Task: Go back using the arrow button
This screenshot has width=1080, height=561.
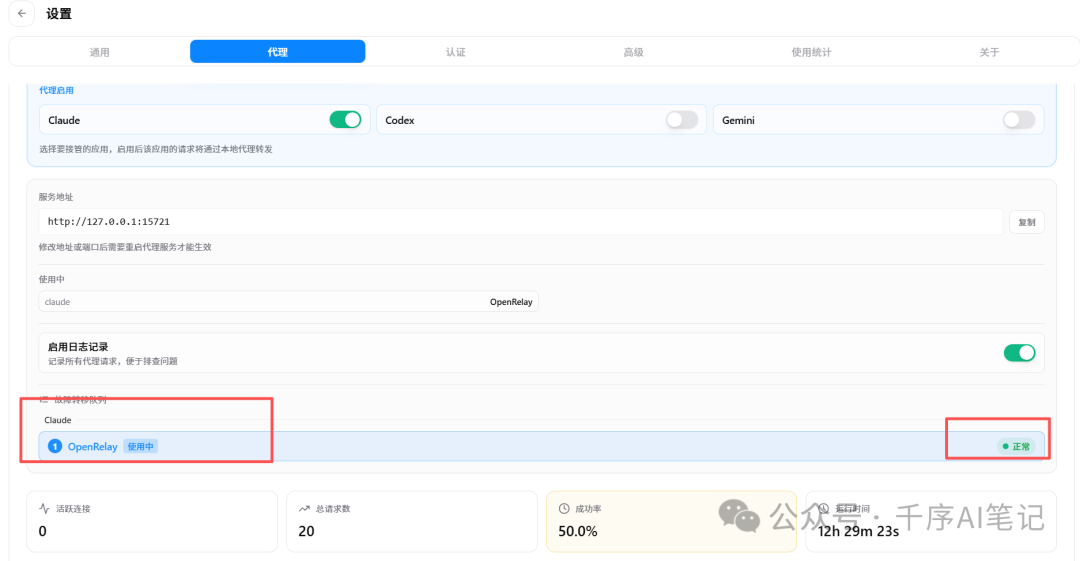Action: coord(22,13)
